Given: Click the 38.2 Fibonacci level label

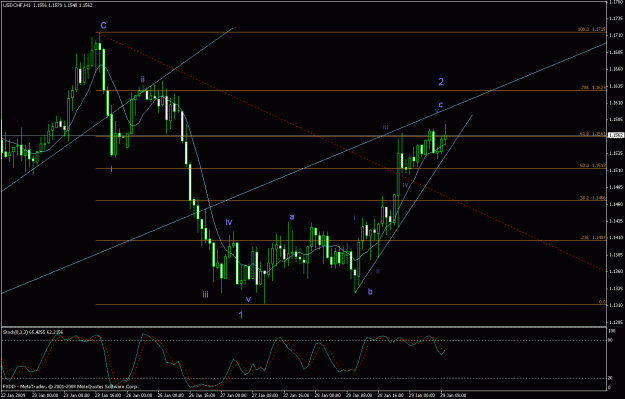Looking at the screenshot, I should pyautogui.click(x=593, y=198).
